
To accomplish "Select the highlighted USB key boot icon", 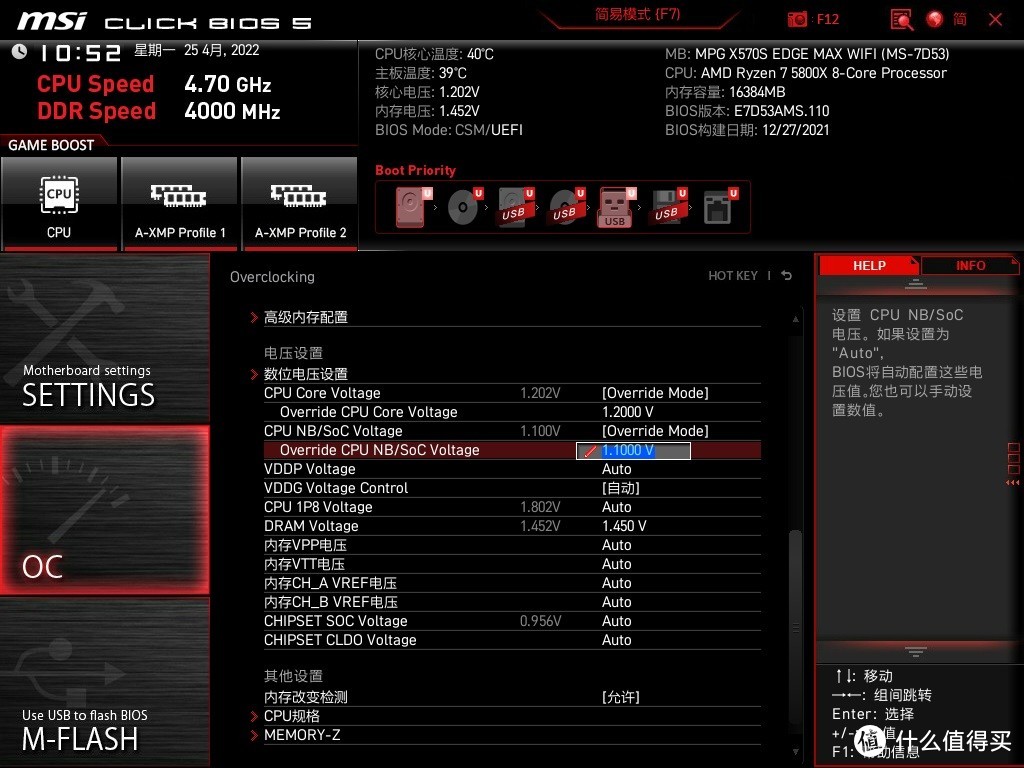I will tap(616, 208).
